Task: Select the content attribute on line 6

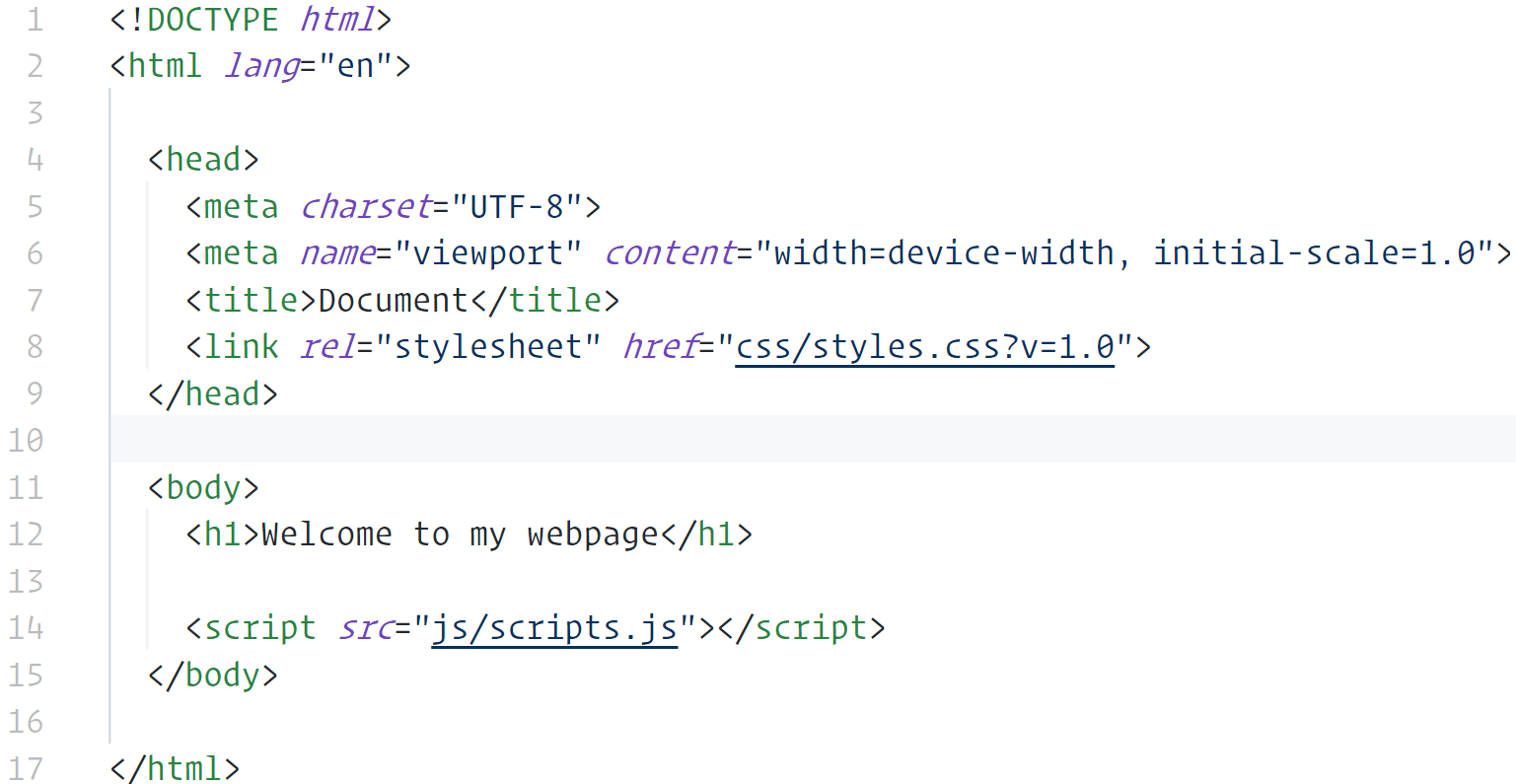Action: pos(669,252)
